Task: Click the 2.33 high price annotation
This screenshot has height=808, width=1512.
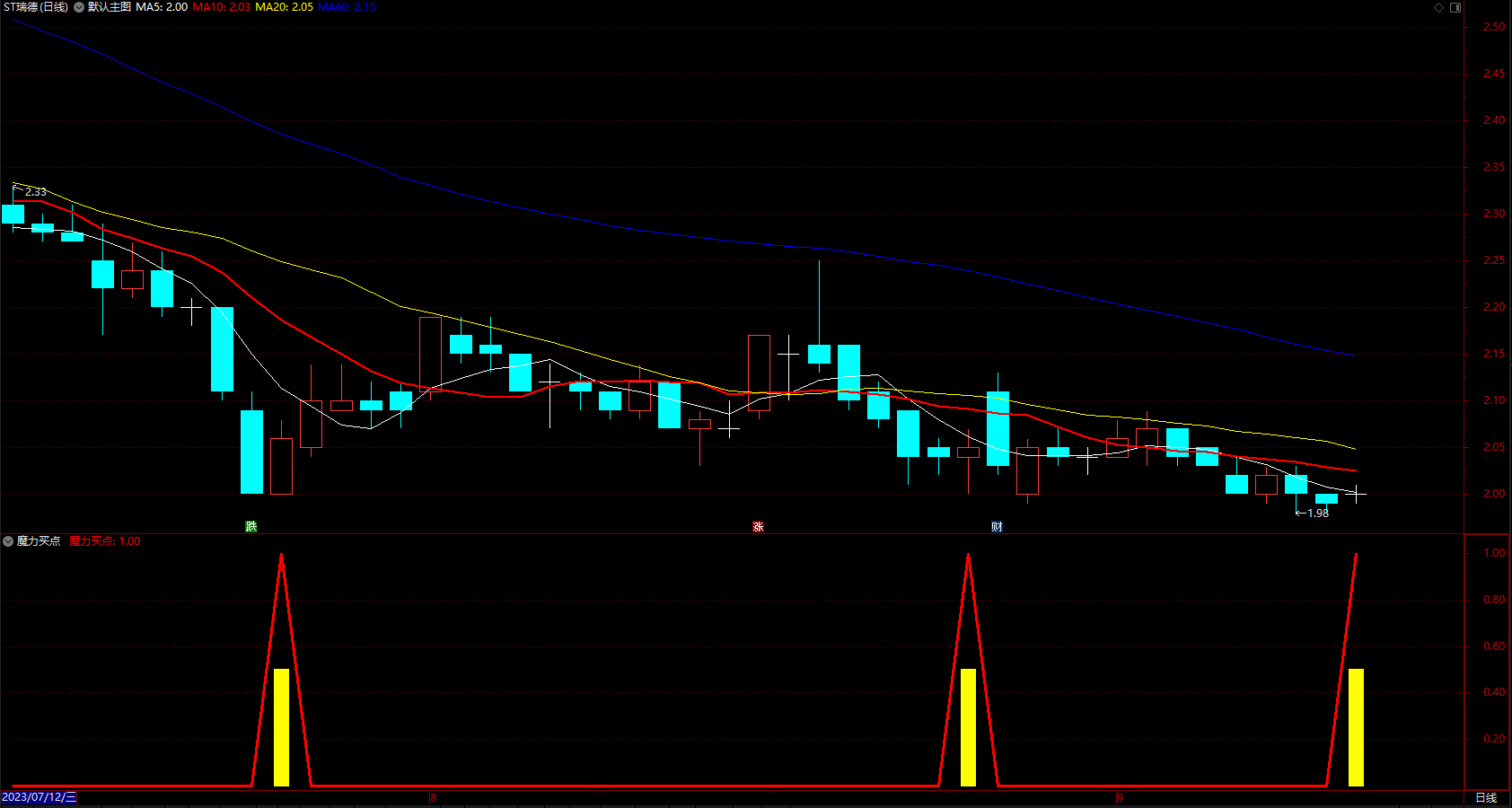Action: click(x=35, y=192)
